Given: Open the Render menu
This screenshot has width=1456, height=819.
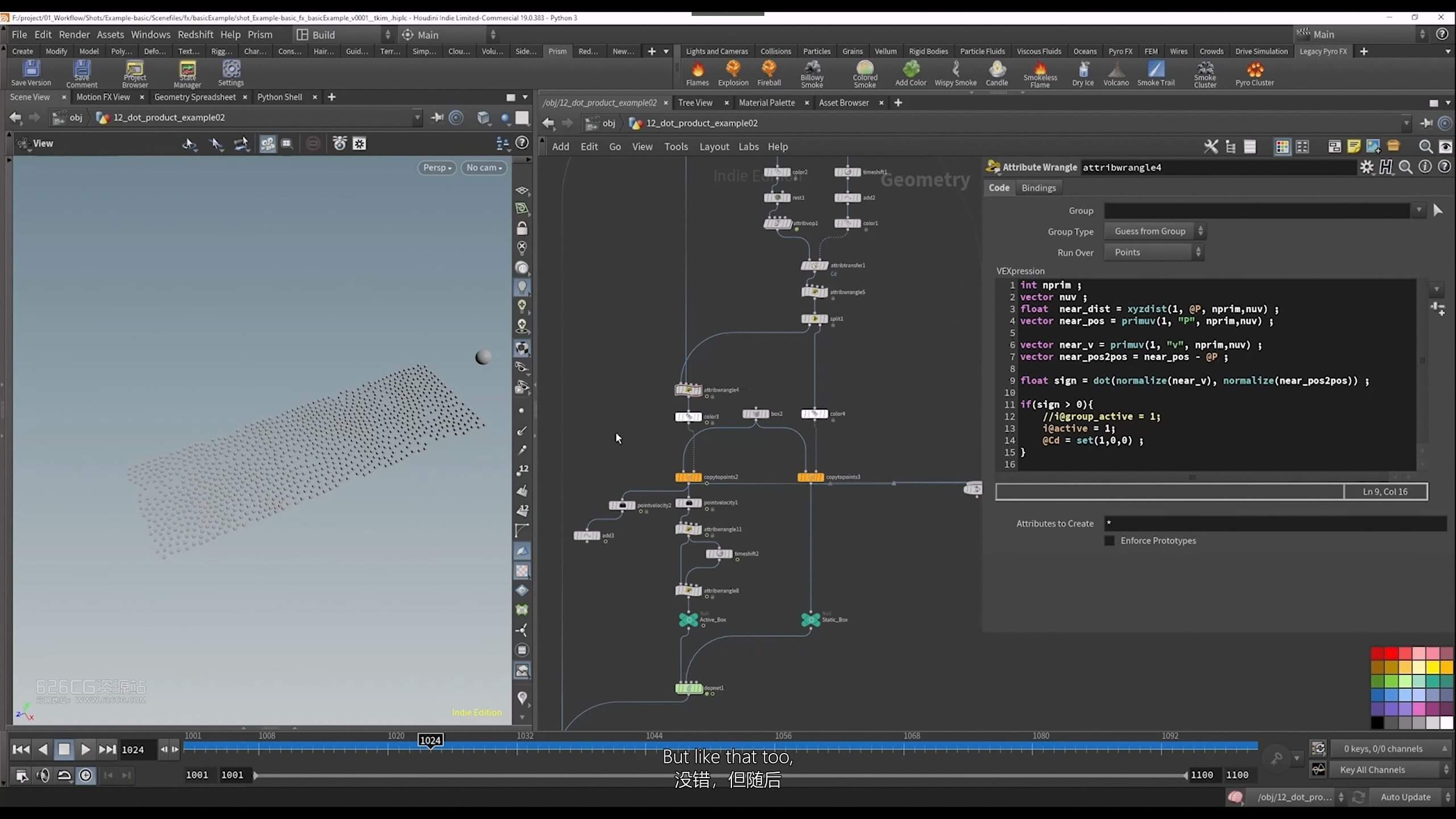Looking at the screenshot, I should pyautogui.click(x=74, y=35).
